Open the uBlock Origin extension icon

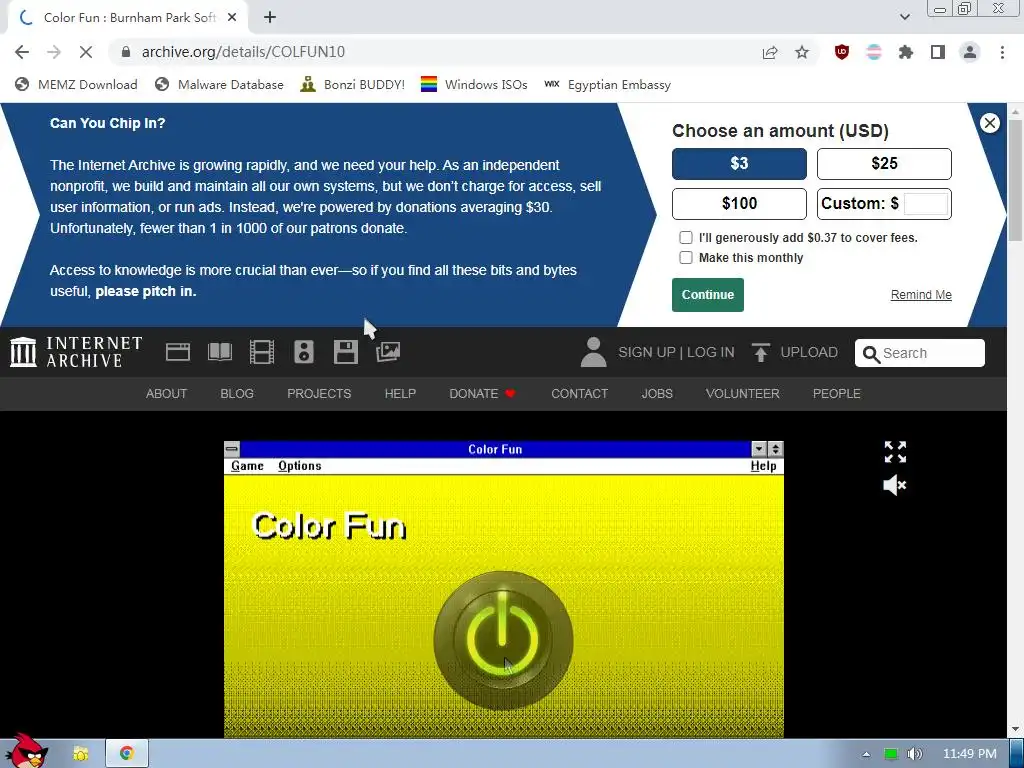[842, 52]
